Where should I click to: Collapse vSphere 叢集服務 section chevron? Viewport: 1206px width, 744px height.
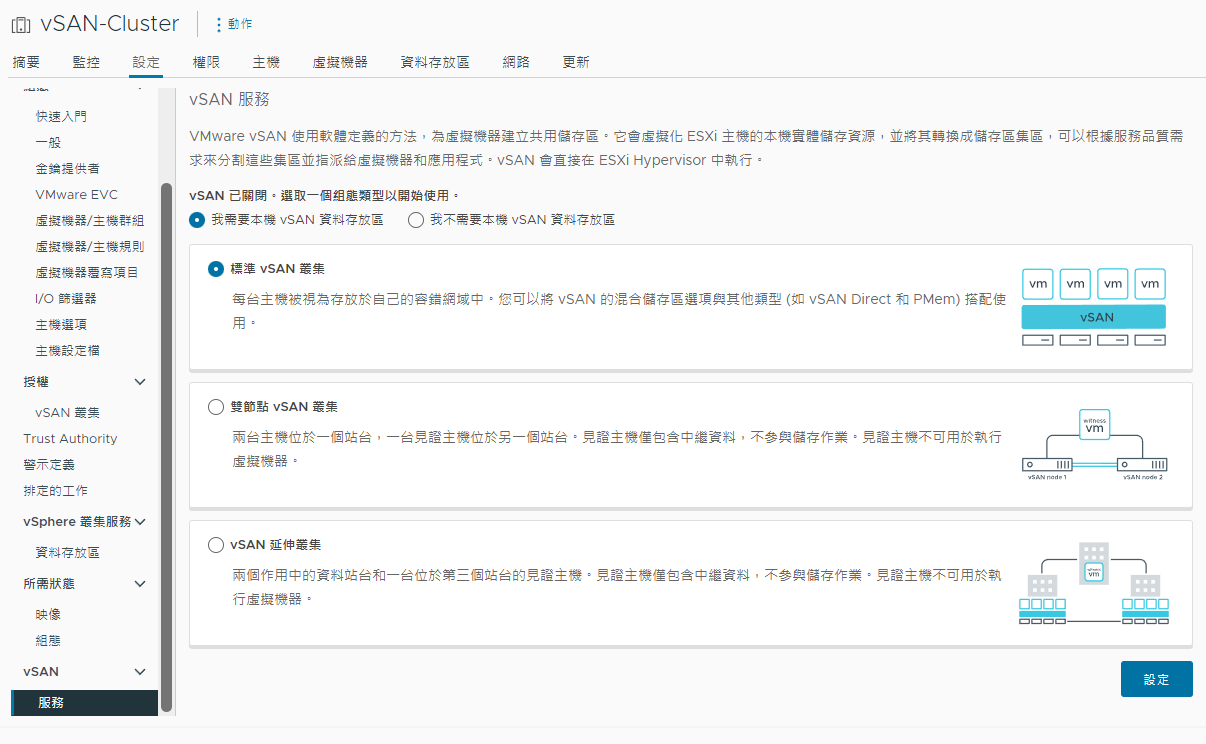(140, 521)
